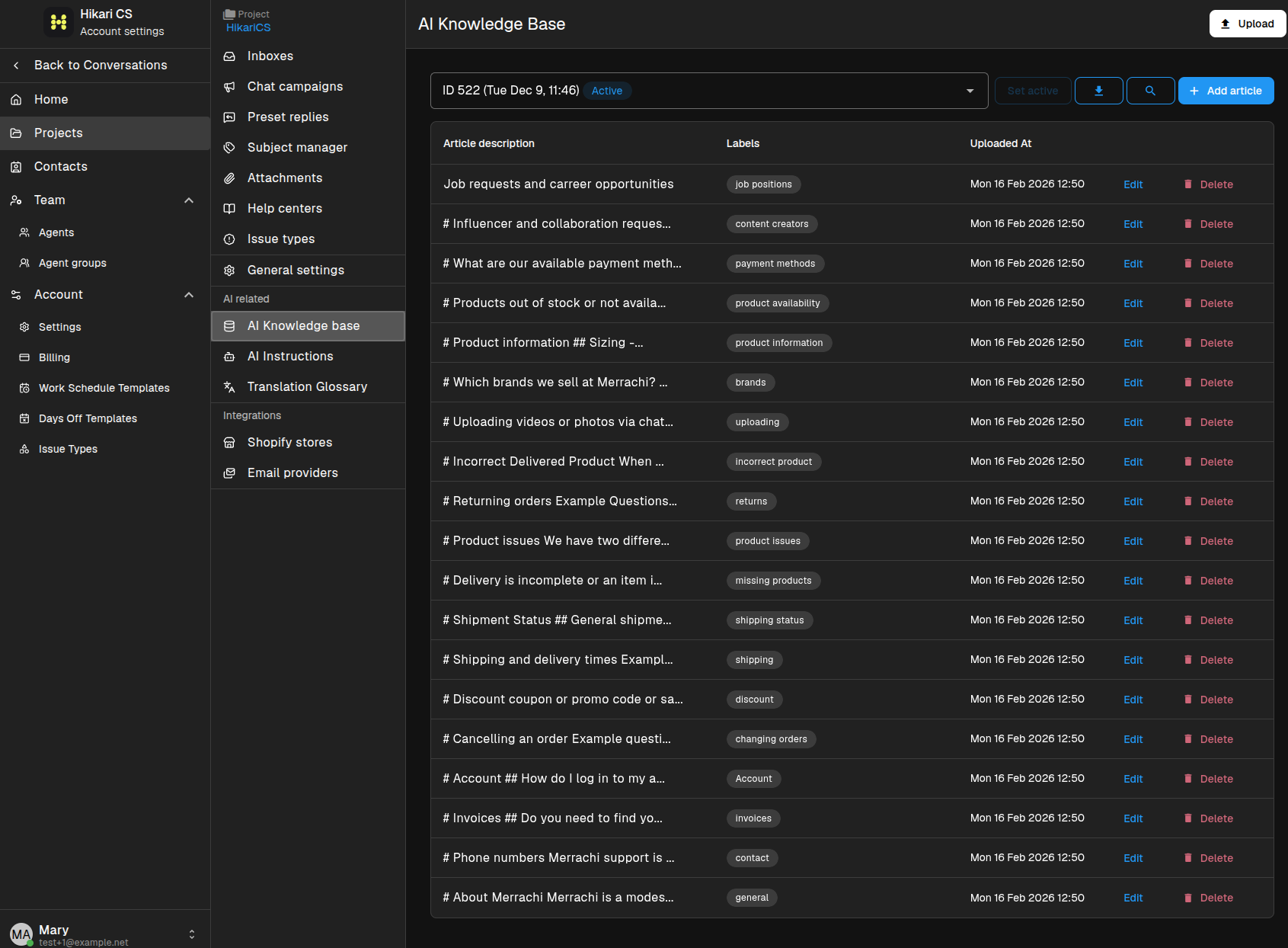Image resolution: width=1288 pixels, height=948 pixels.
Task: Click the Home house icon
Action: click(16, 100)
